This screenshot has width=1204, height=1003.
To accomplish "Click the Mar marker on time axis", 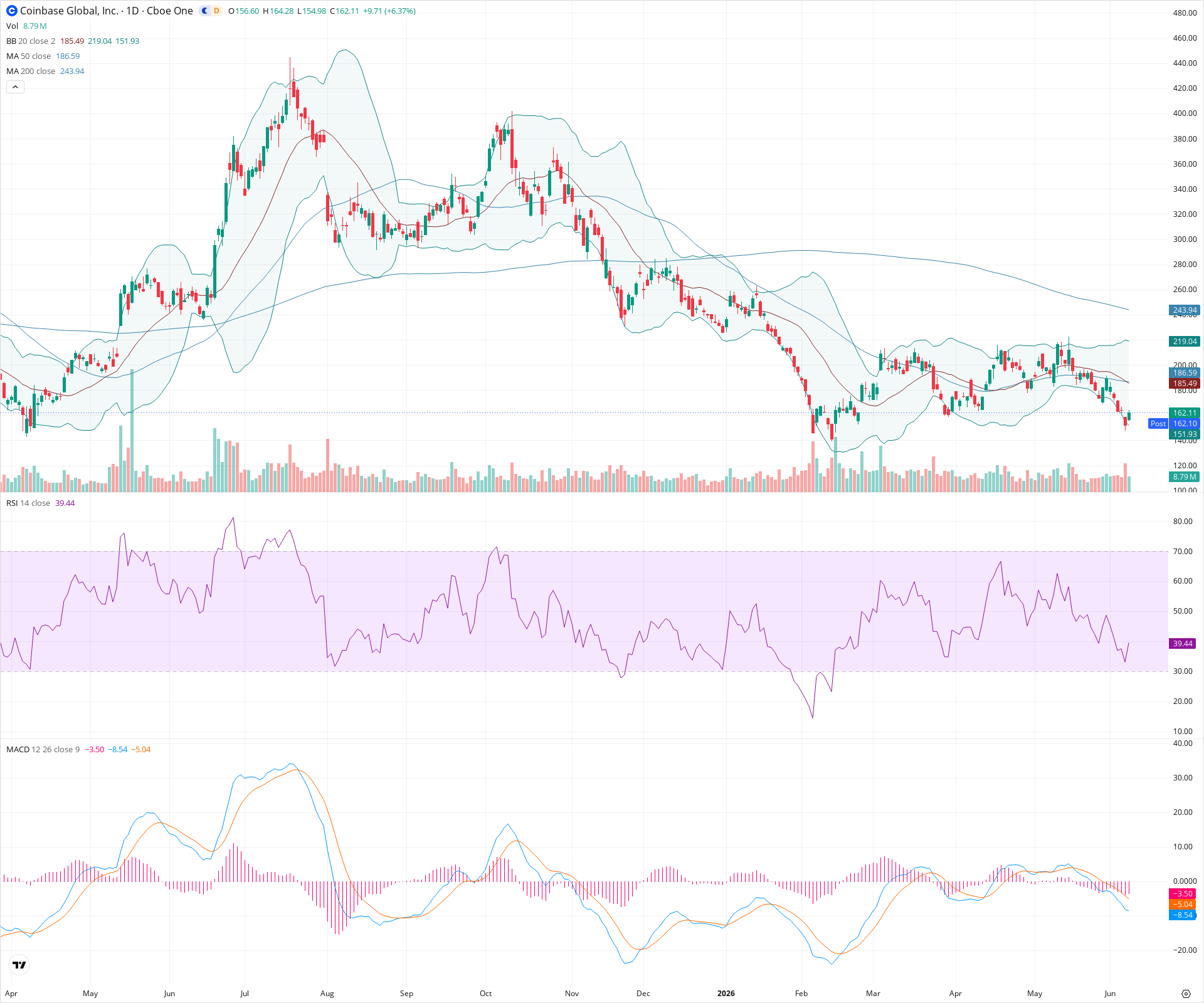I will pyautogui.click(x=873, y=994).
